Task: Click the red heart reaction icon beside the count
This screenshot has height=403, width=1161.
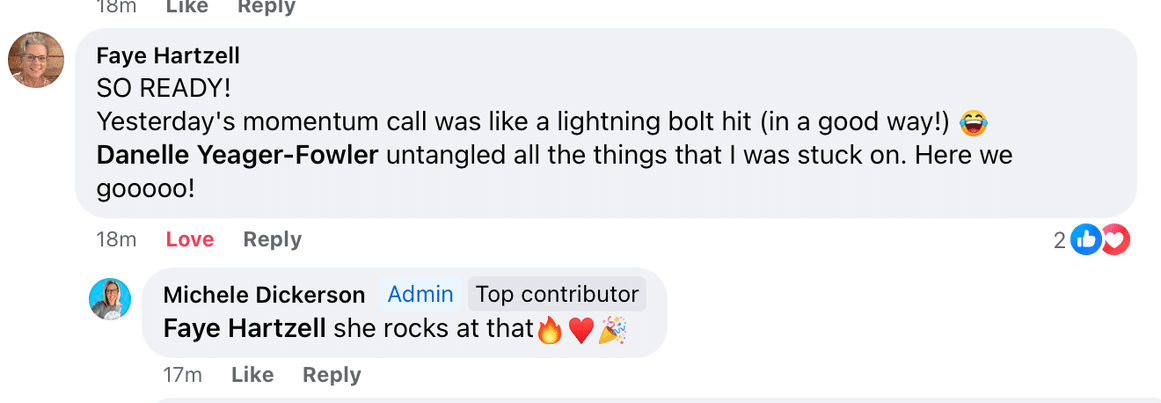Action: coord(1114,240)
